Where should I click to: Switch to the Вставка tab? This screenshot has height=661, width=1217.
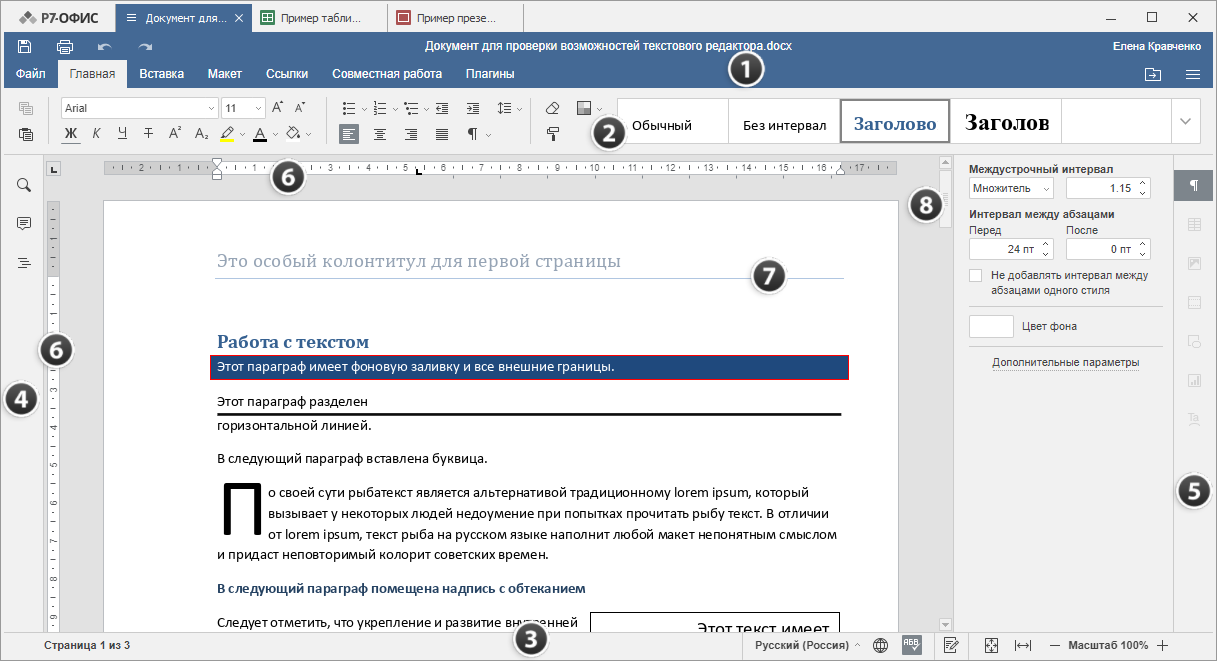pos(162,74)
